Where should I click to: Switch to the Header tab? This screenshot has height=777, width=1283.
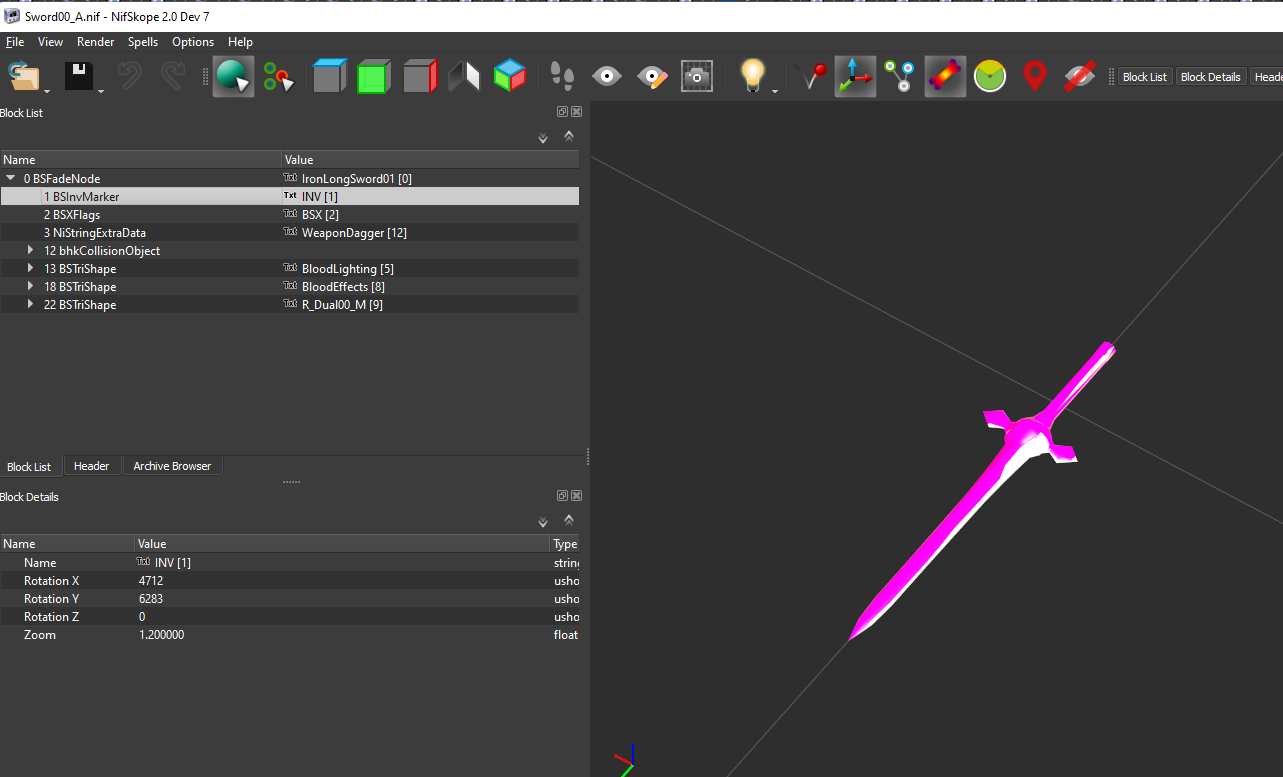(91, 466)
